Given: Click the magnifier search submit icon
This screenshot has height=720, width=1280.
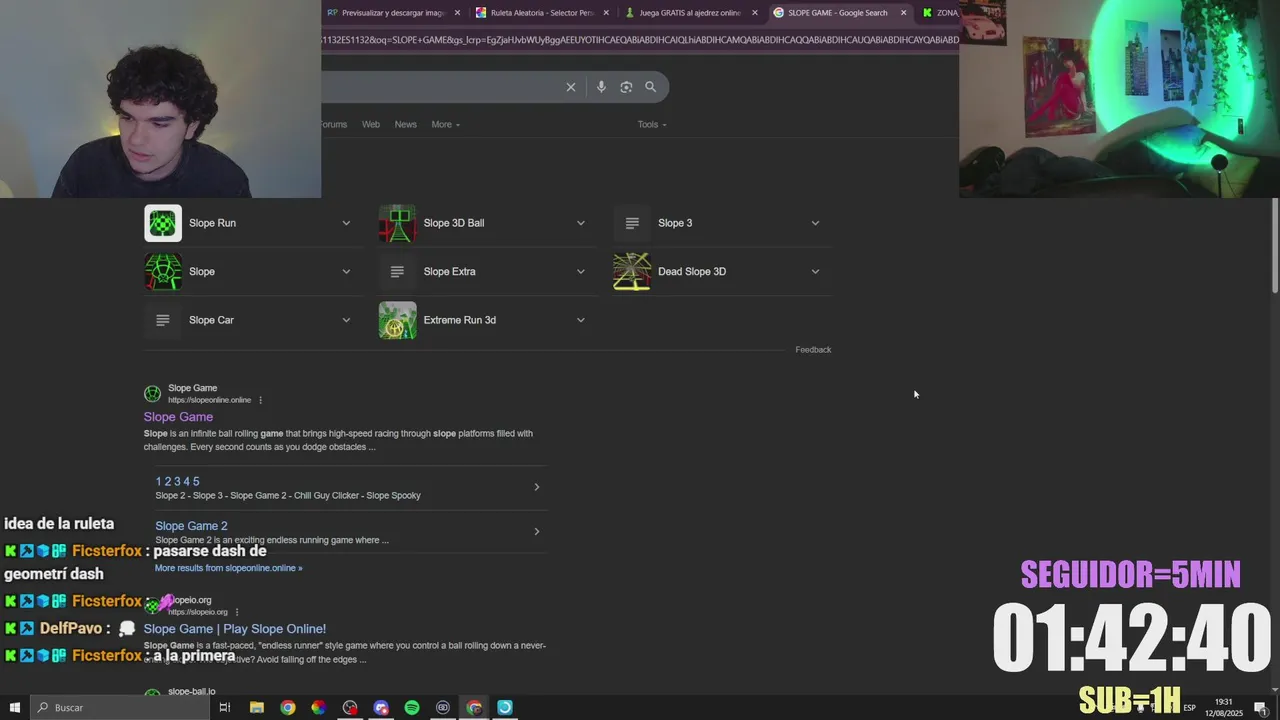Looking at the screenshot, I should pos(650,87).
